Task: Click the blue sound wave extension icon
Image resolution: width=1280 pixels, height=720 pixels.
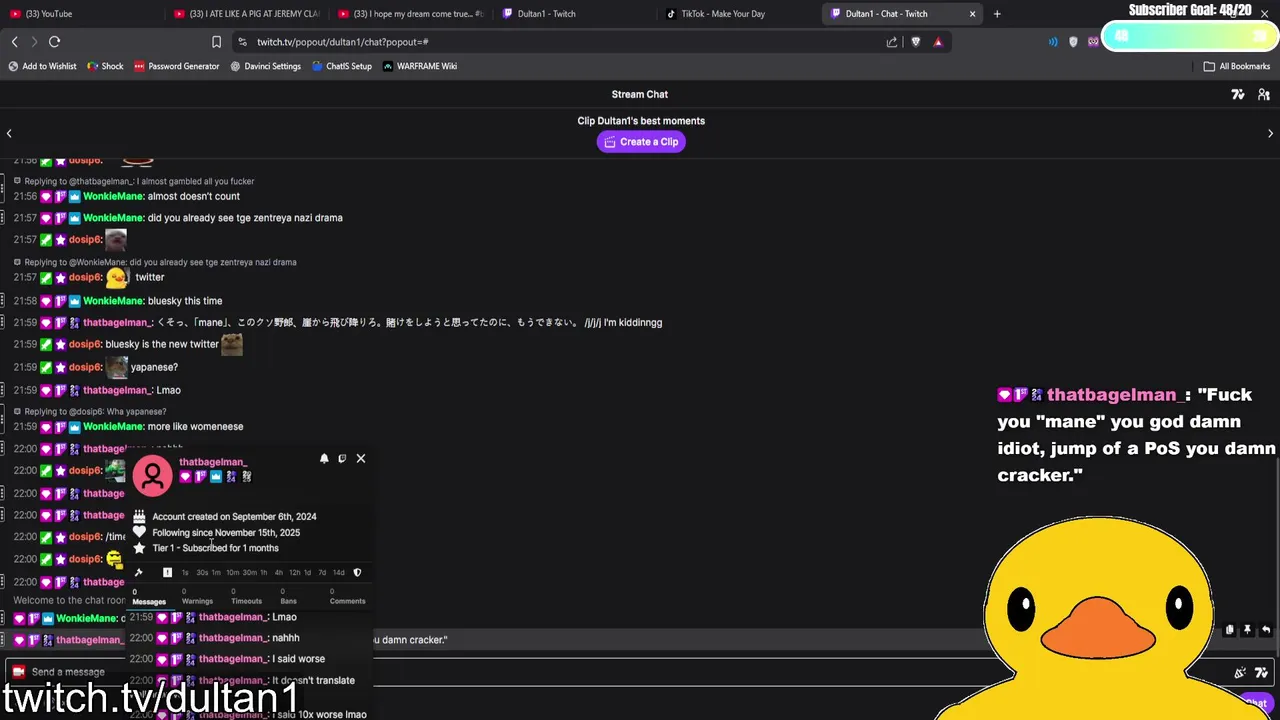Action: [1053, 42]
